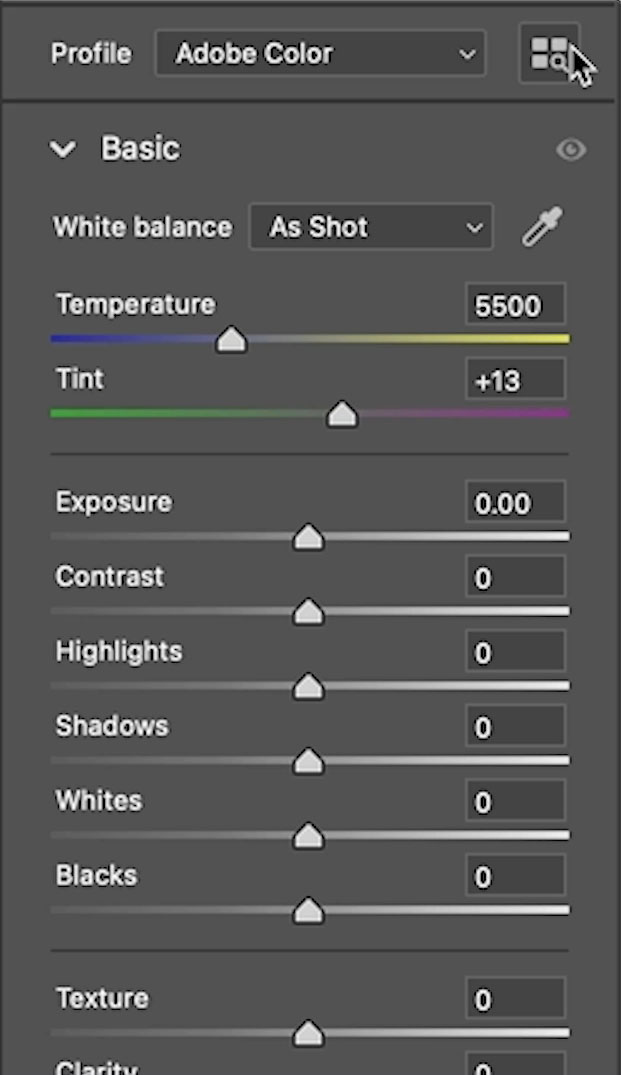Open the As Shot white balance dropdown
The image size is (621, 1075).
[370, 227]
